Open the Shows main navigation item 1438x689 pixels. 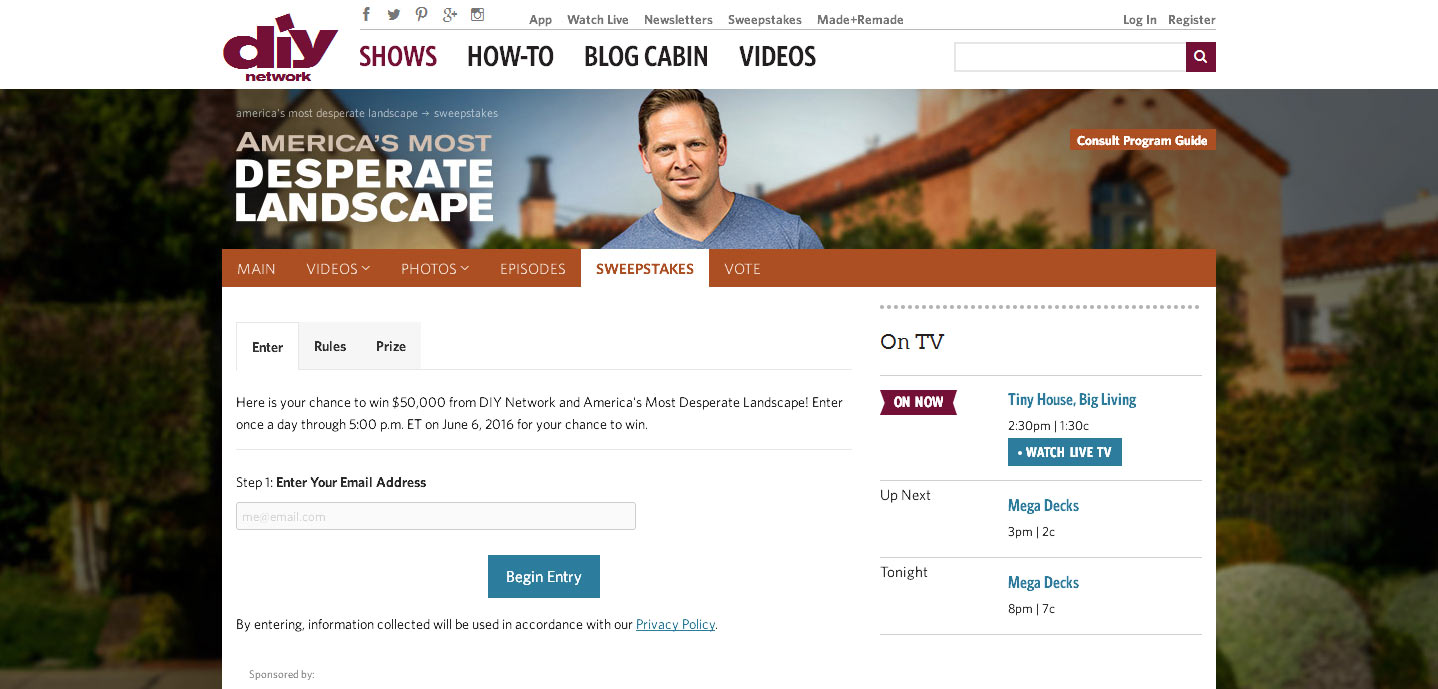click(398, 57)
